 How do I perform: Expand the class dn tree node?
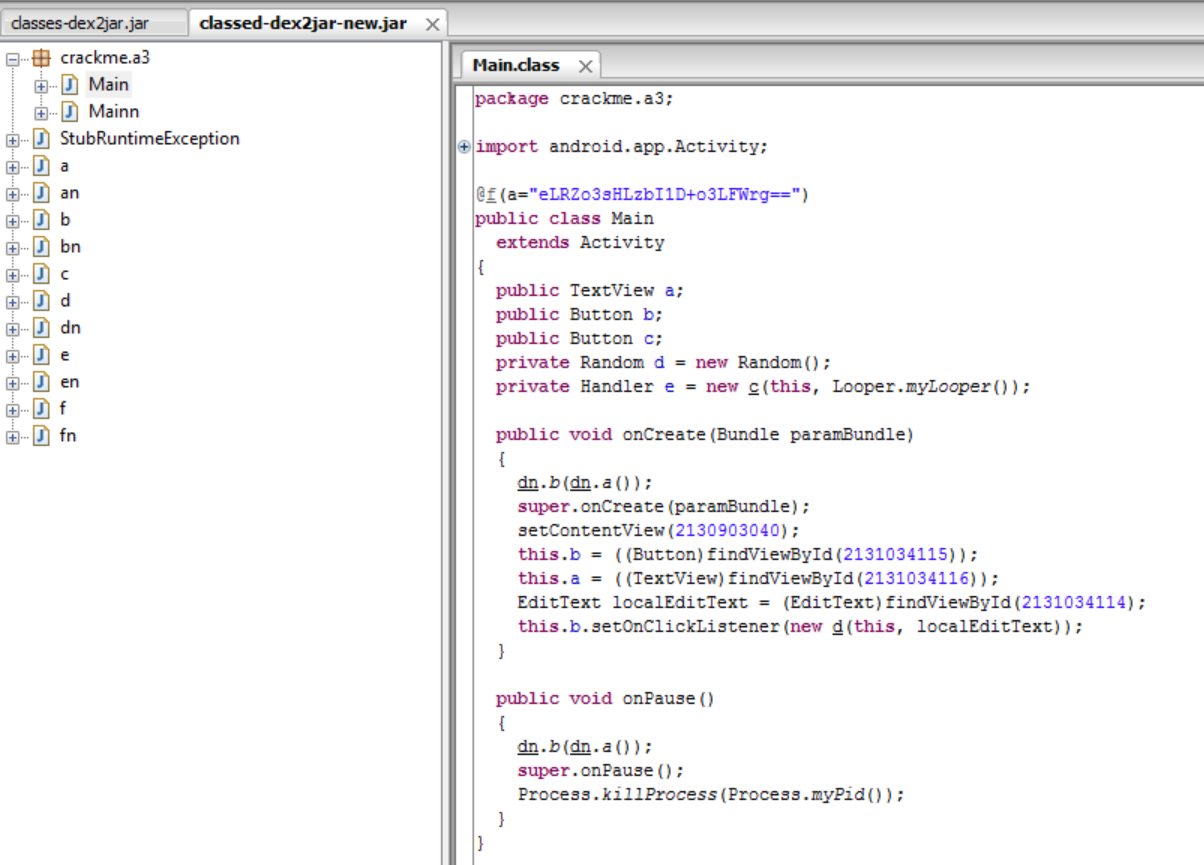12,328
